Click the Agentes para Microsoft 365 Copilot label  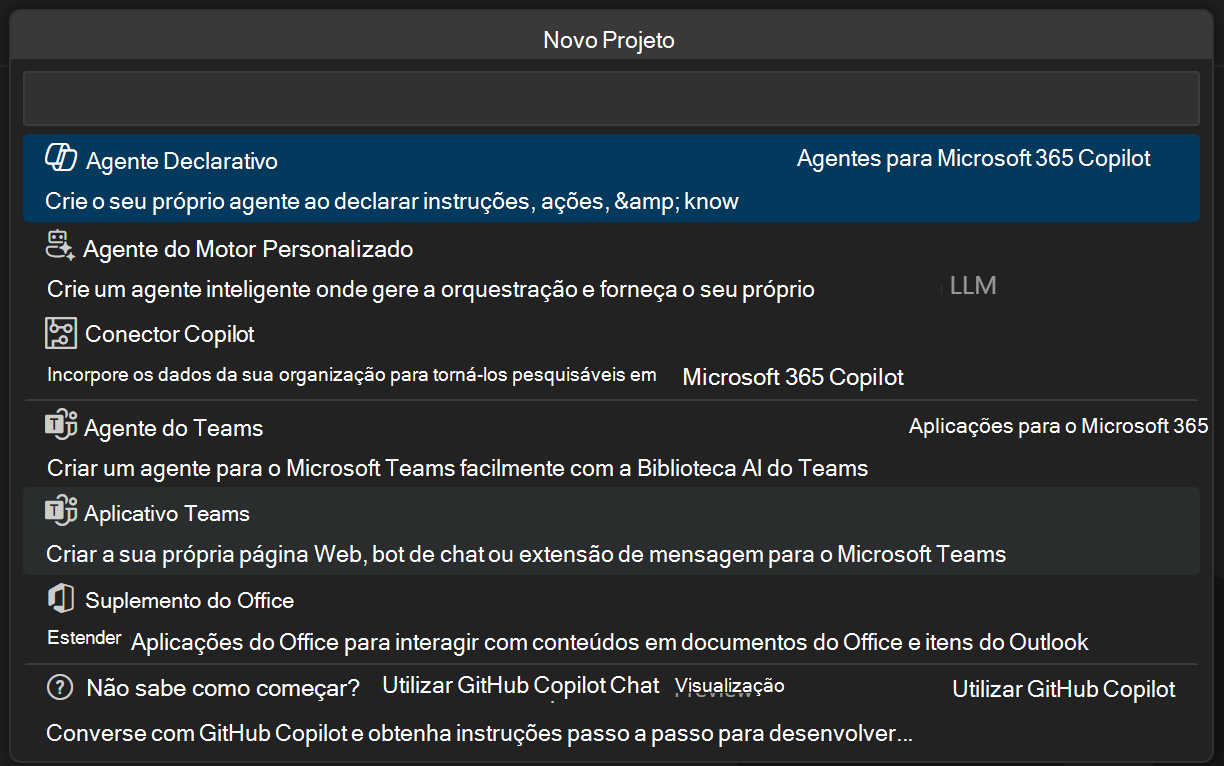pos(975,157)
